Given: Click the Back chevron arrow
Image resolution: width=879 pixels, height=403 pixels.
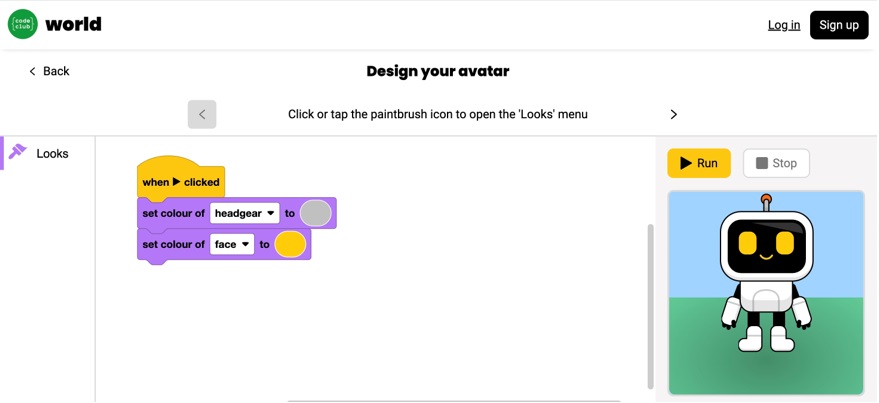Looking at the screenshot, I should point(32,71).
